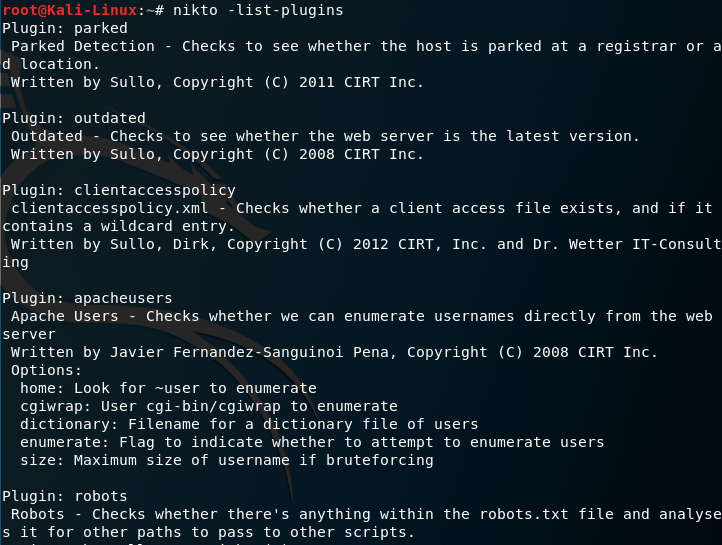Viewport: 722px width, 545px height.
Task: Click the Outdated web server description line
Action: point(325,136)
